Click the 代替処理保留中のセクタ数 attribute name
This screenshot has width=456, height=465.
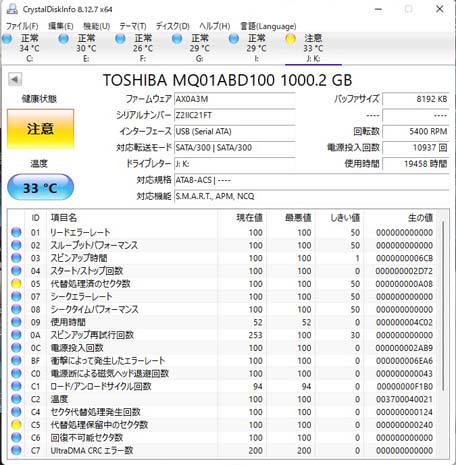pyautogui.click(x=99, y=425)
